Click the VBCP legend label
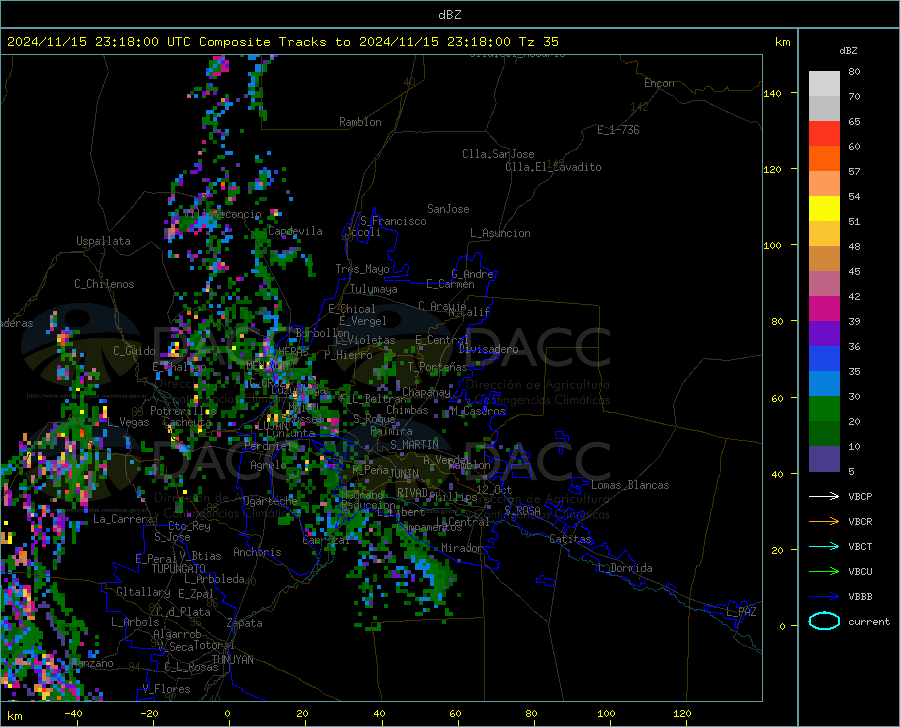The height and width of the screenshot is (727, 900). point(860,496)
